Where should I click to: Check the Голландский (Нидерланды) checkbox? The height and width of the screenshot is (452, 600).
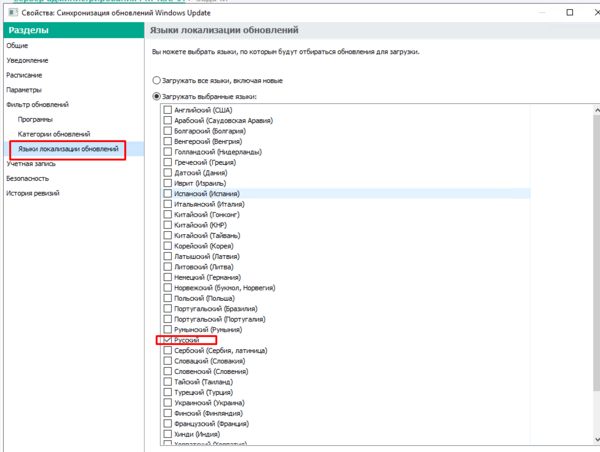point(168,152)
